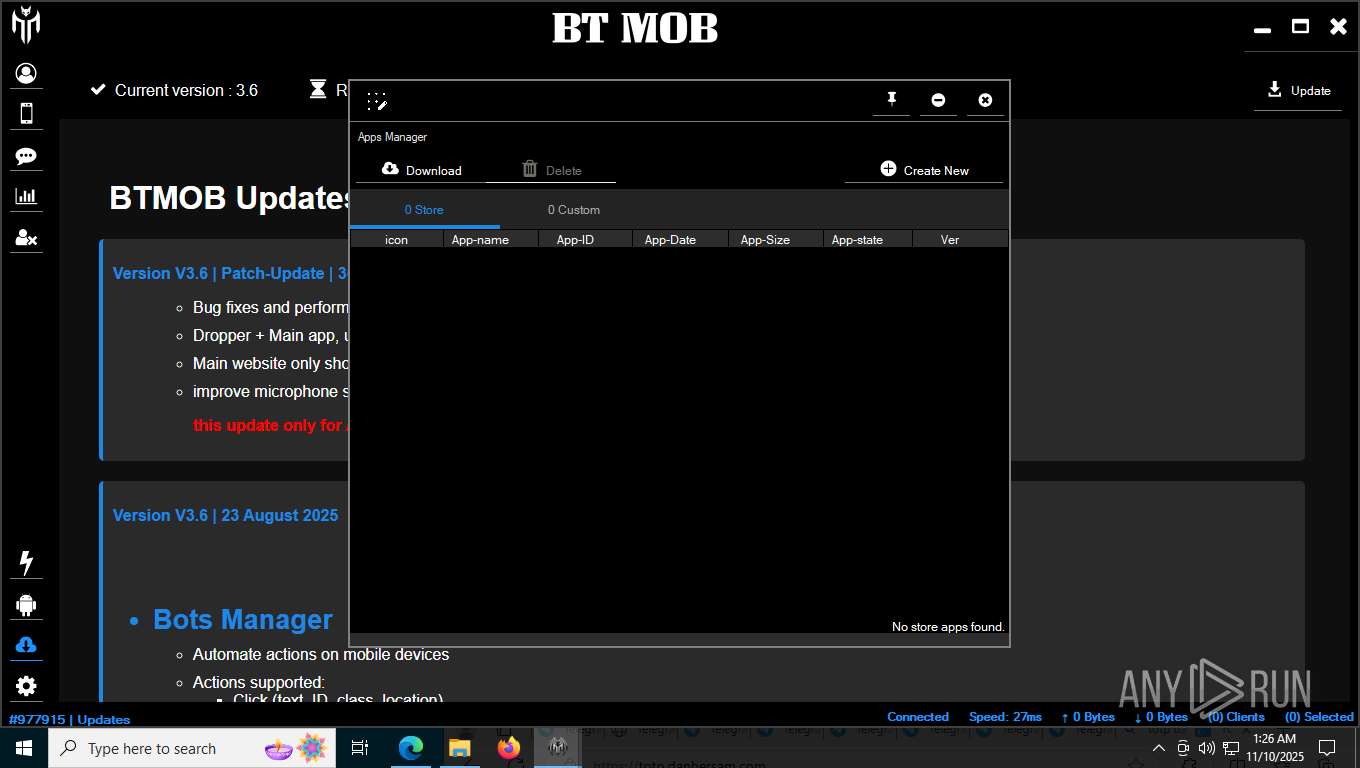Launch Firefox from taskbar
Screen dimensions: 1360x768
[x=509, y=748]
